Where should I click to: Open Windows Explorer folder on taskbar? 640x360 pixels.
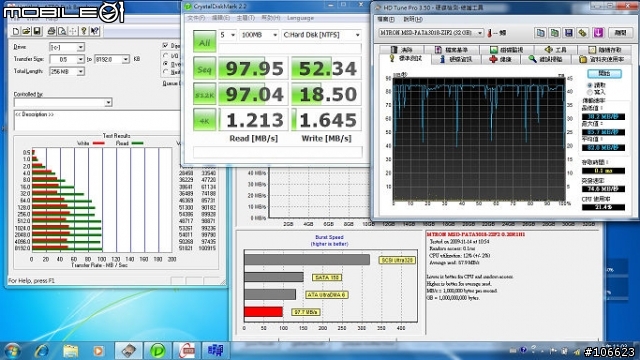pos(70,351)
